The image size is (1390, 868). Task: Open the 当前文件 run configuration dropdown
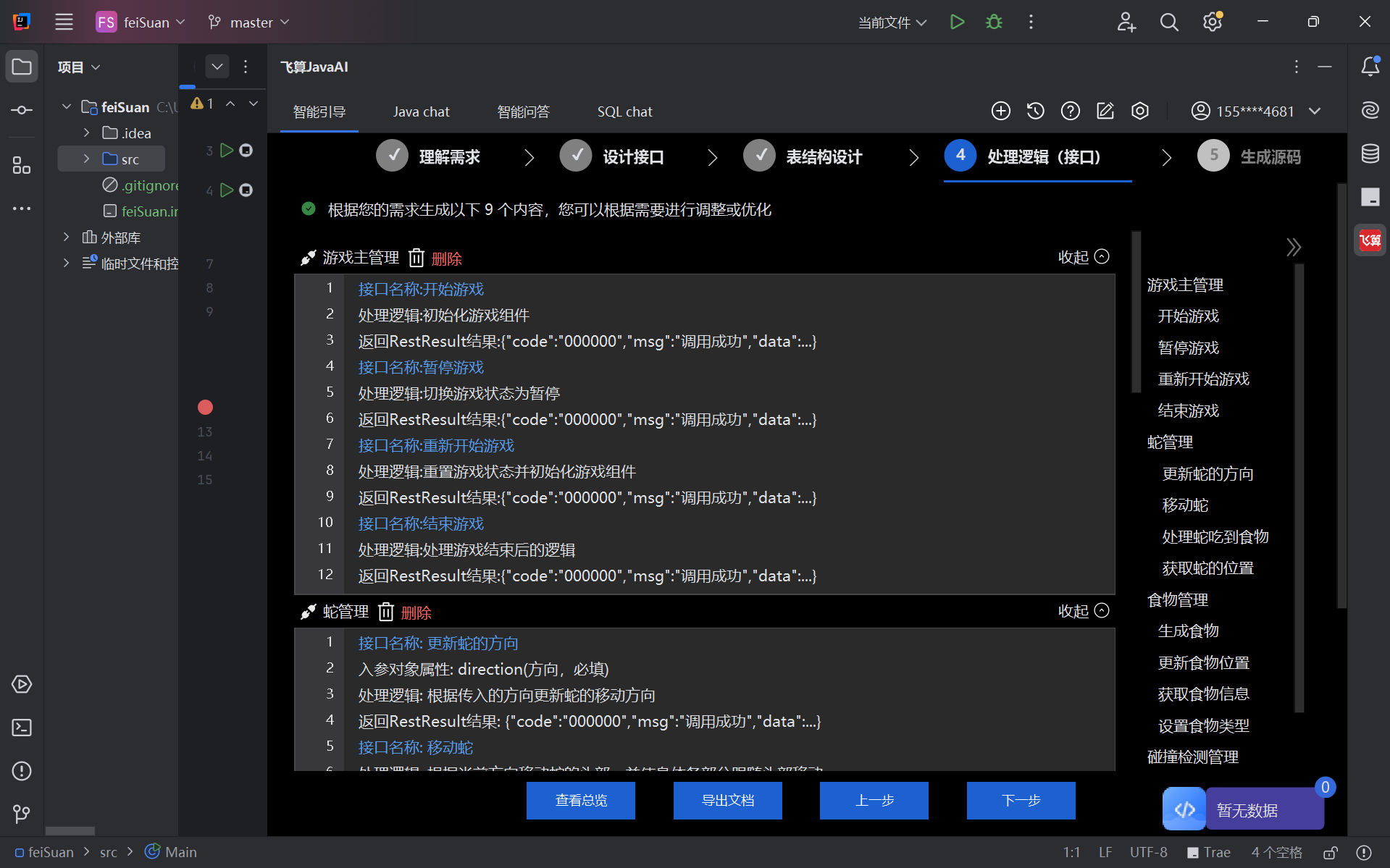(x=892, y=22)
